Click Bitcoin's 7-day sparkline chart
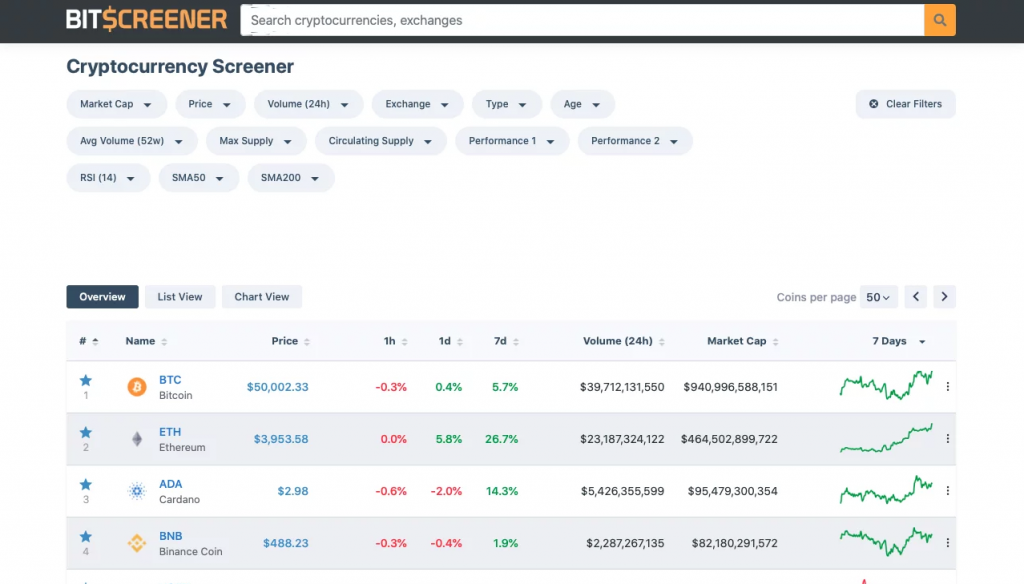This screenshot has height=584, width=1024. point(886,386)
